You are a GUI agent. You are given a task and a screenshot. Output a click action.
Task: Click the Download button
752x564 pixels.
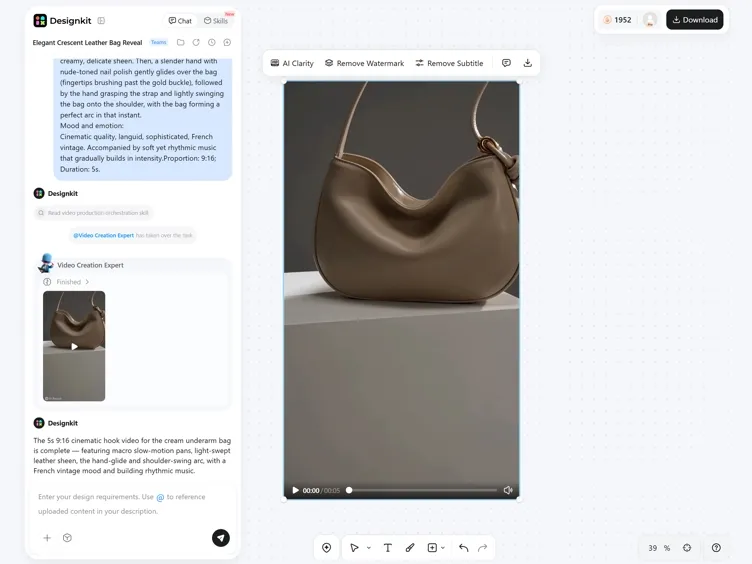pyautogui.click(x=694, y=20)
